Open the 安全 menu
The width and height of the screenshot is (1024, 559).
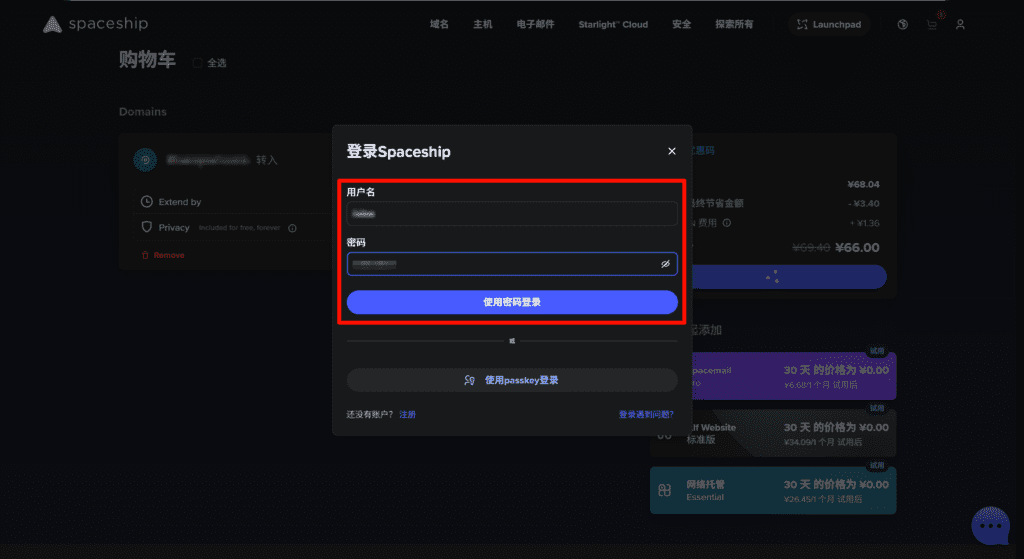point(681,24)
